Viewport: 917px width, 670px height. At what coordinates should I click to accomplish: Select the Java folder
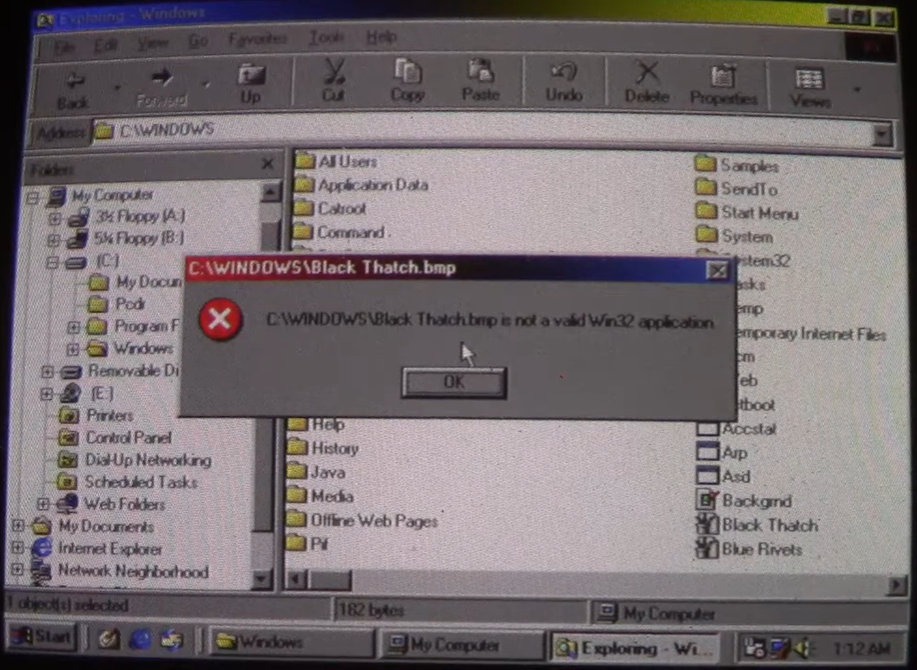[x=328, y=472]
